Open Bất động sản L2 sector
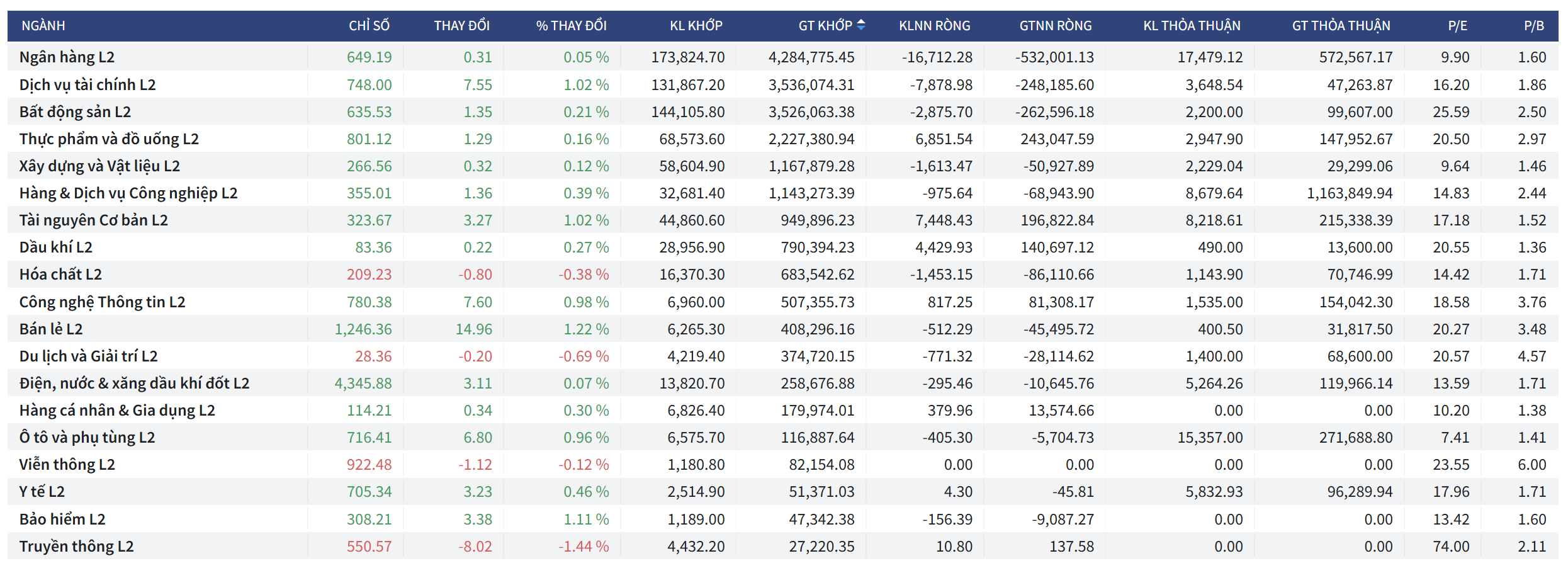 coord(75,112)
